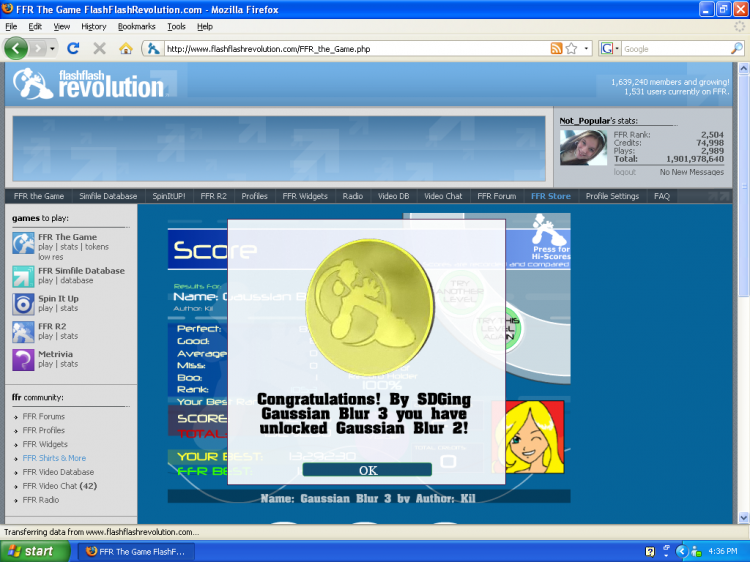Click the FFR Simfile Database sidebar icon
Image resolution: width=750 pixels, height=562 pixels.
(23, 276)
